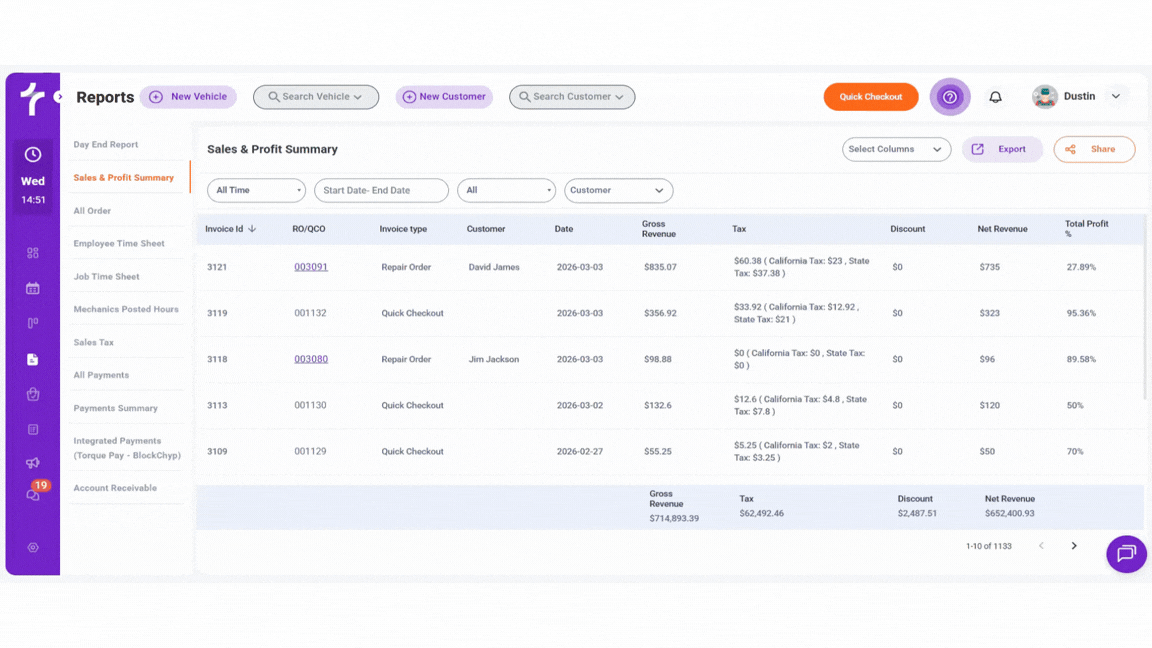The height and width of the screenshot is (648, 1152).
Task: Open the purple help question mark icon
Action: tap(950, 97)
